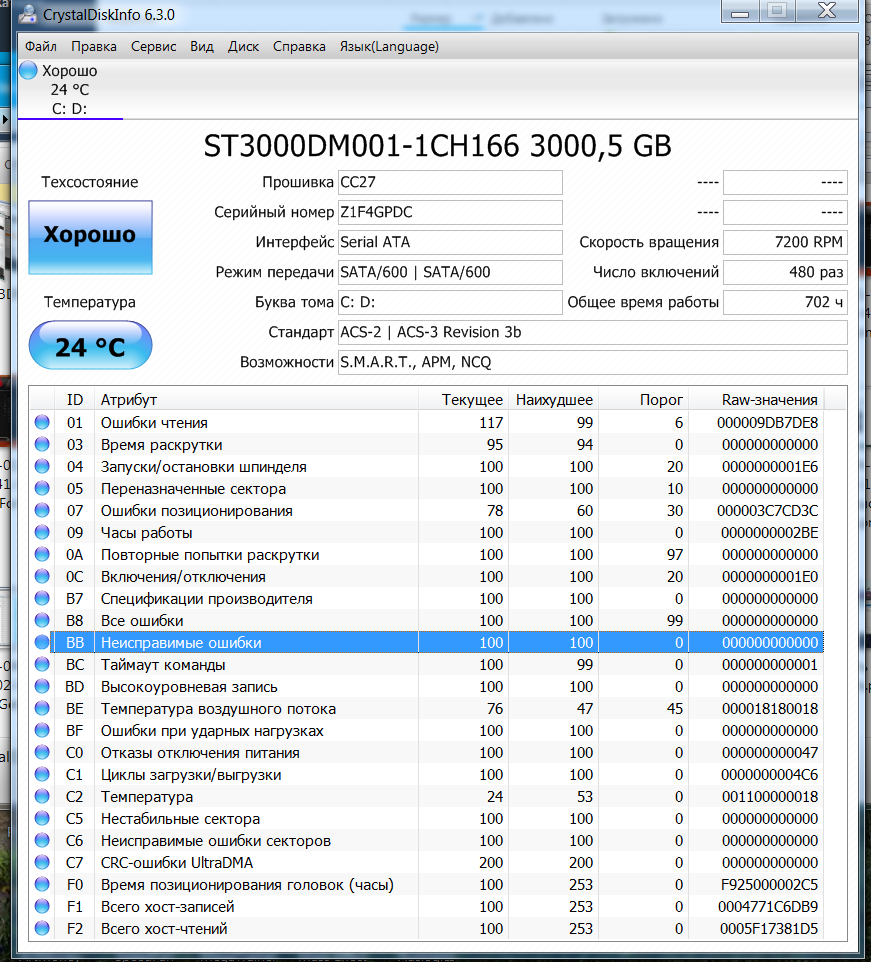
Task: Click raw value 001100000018 in Температура row
Action: click(x=770, y=796)
